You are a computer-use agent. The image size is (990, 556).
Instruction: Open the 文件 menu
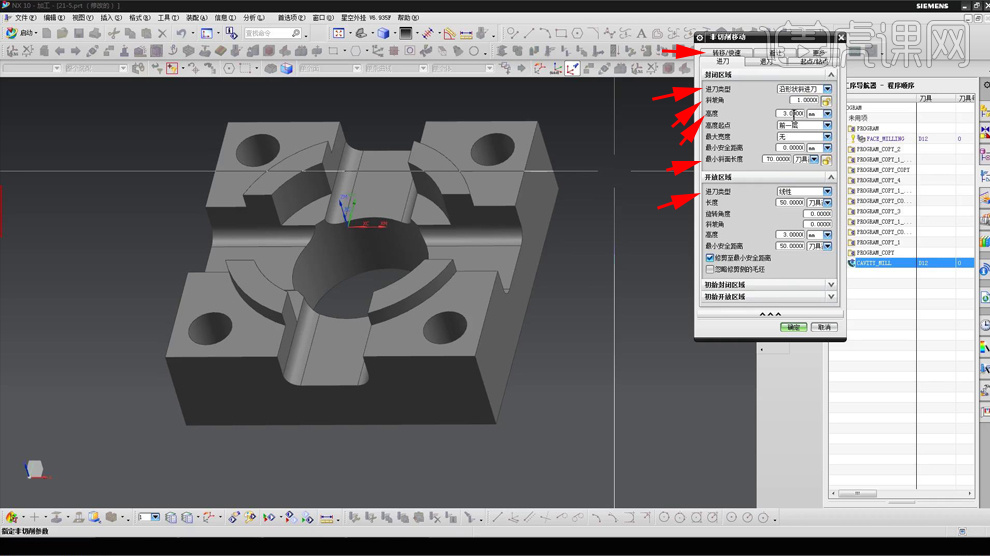pyautogui.click(x=24, y=18)
